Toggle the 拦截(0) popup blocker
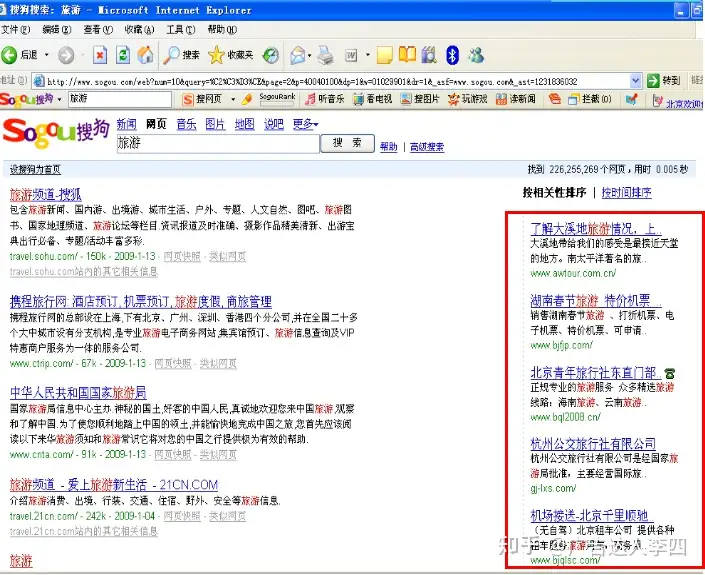The height and width of the screenshot is (575, 705). click(589, 99)
